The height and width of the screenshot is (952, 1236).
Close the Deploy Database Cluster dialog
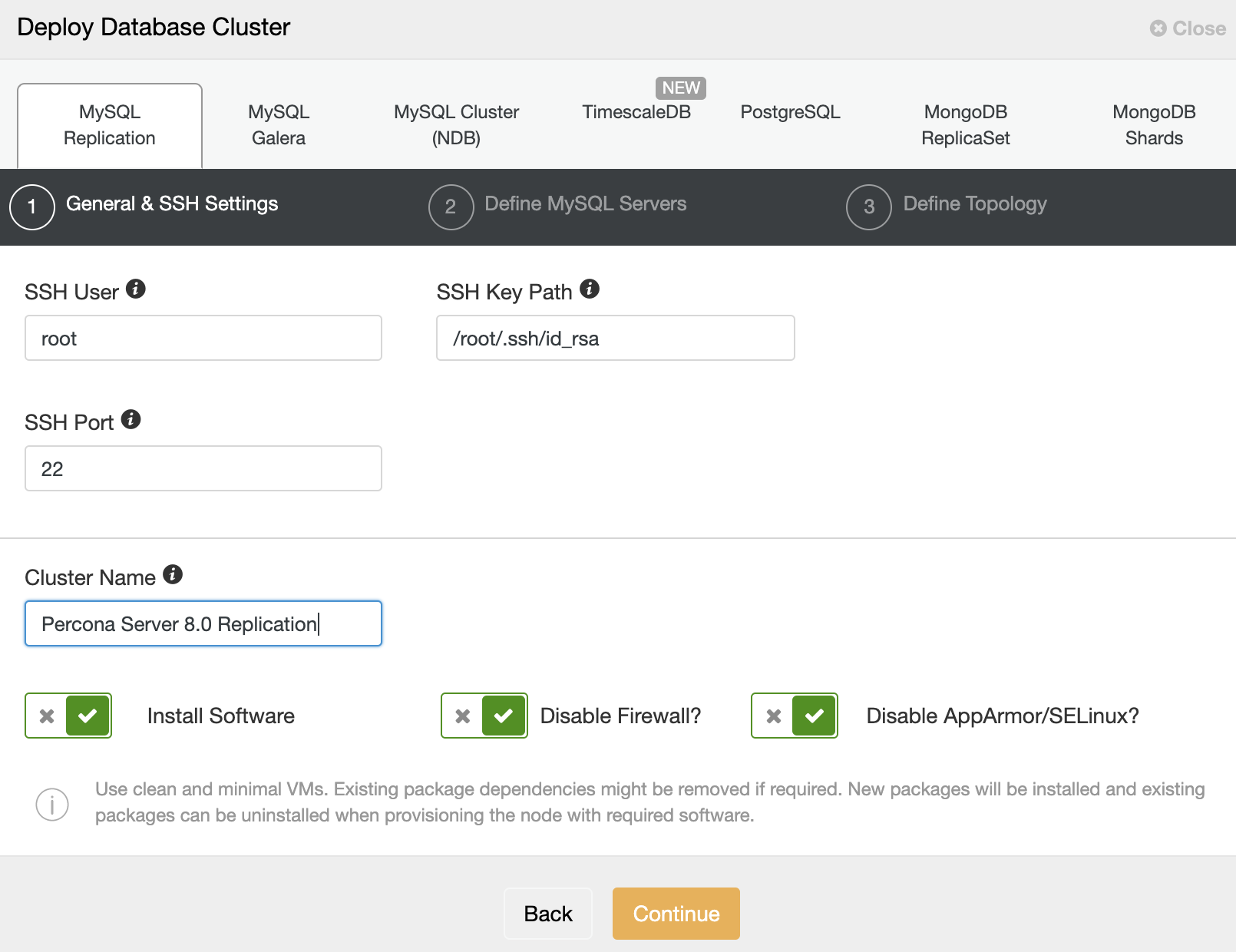[1188, 28]
